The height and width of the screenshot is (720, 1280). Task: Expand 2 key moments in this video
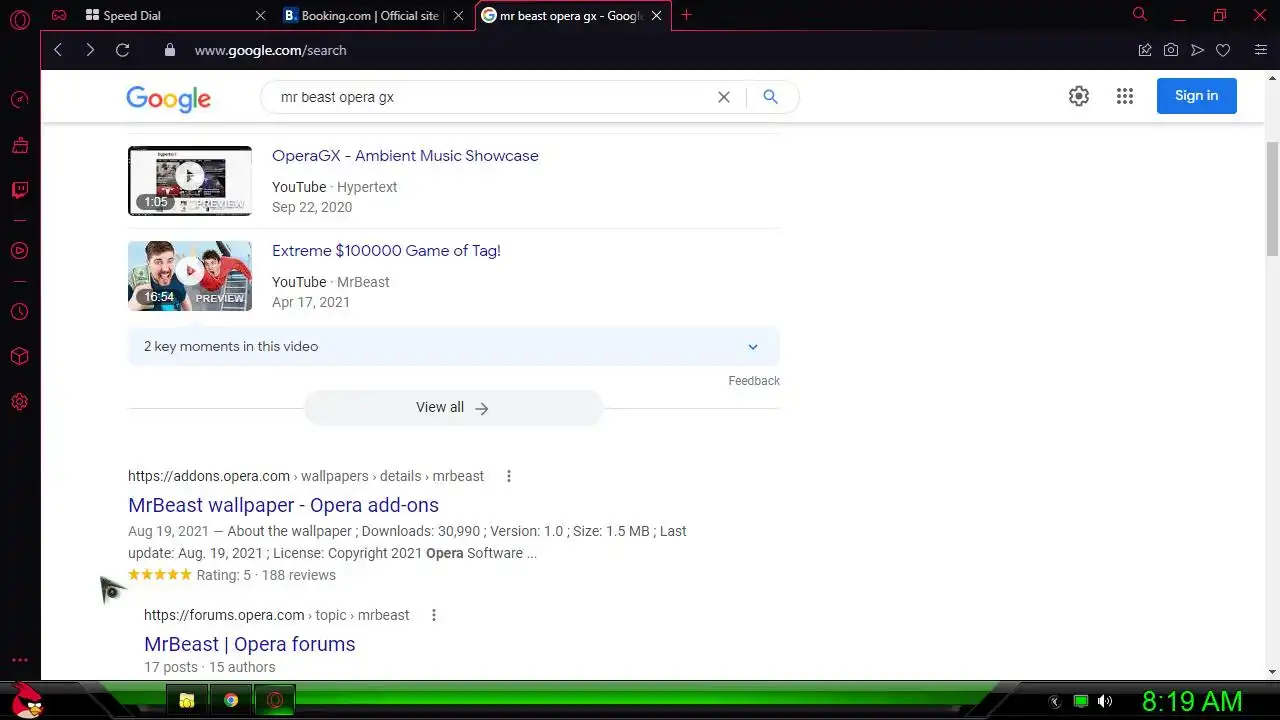[453, 346]
